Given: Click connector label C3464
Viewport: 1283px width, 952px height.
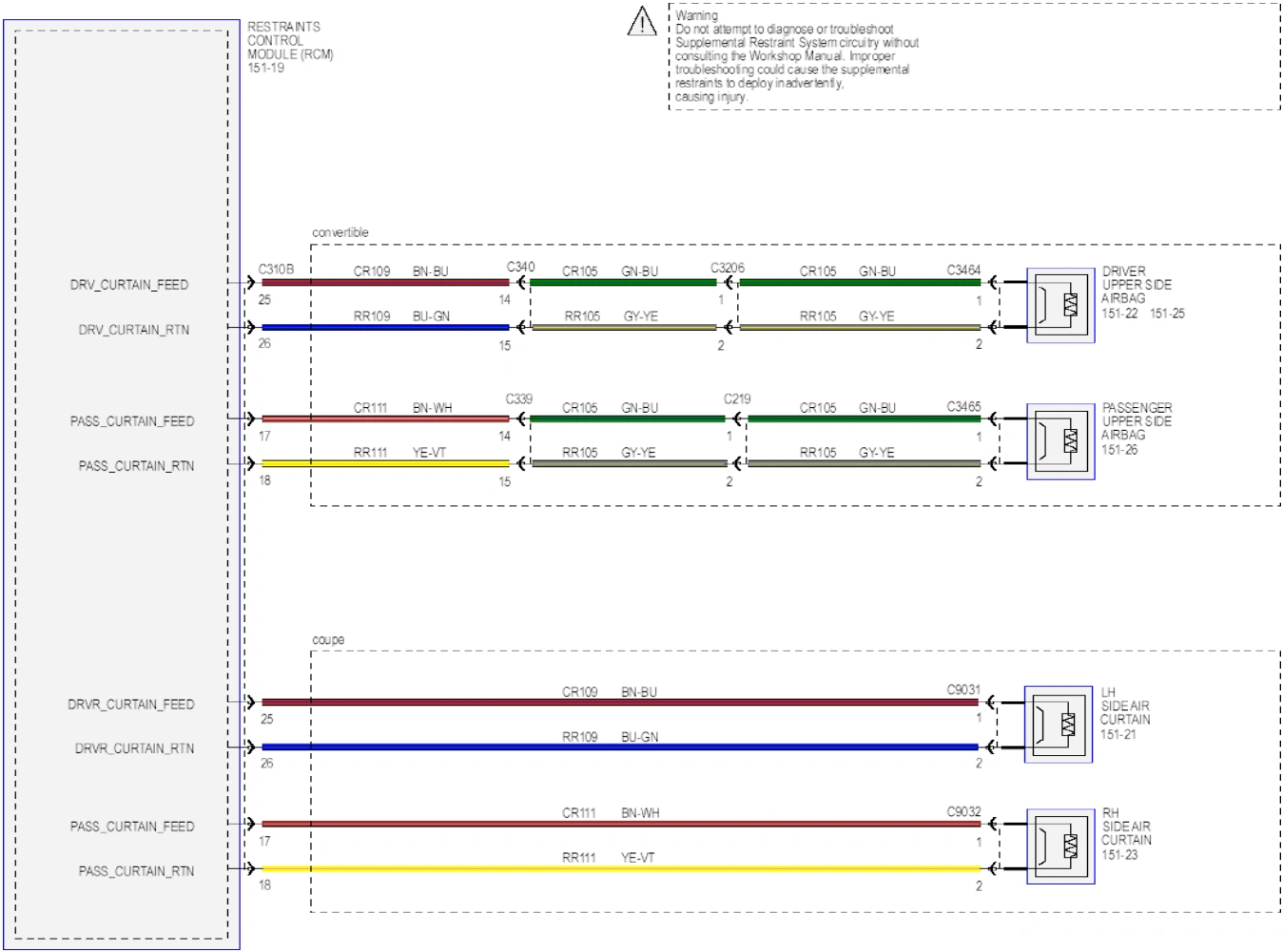Looking at the screenshot, I should coord(963,270).
